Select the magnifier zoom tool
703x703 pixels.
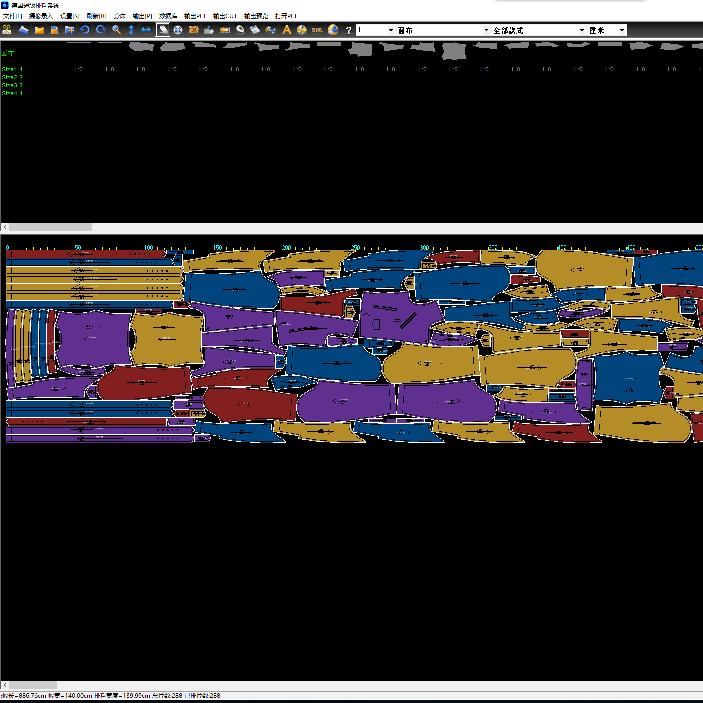(x=116, y=30)
